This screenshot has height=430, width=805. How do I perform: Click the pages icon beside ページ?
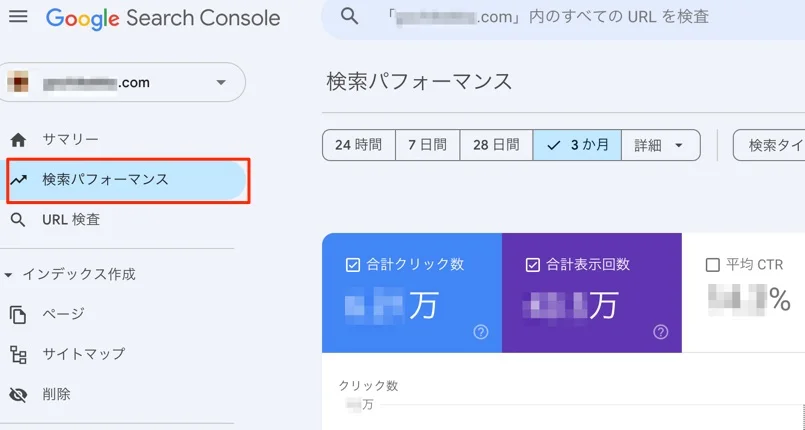pos(18,315)
